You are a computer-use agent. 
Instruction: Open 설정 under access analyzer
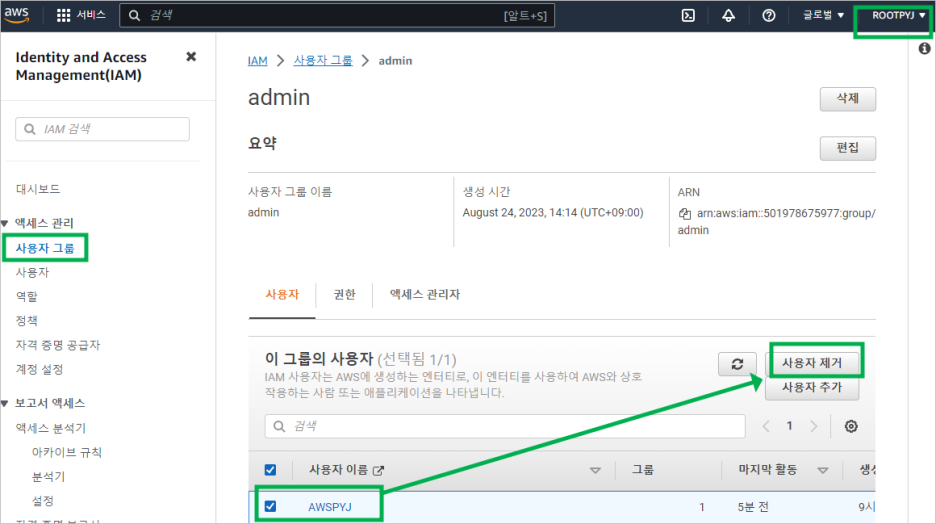pos(42,501)
